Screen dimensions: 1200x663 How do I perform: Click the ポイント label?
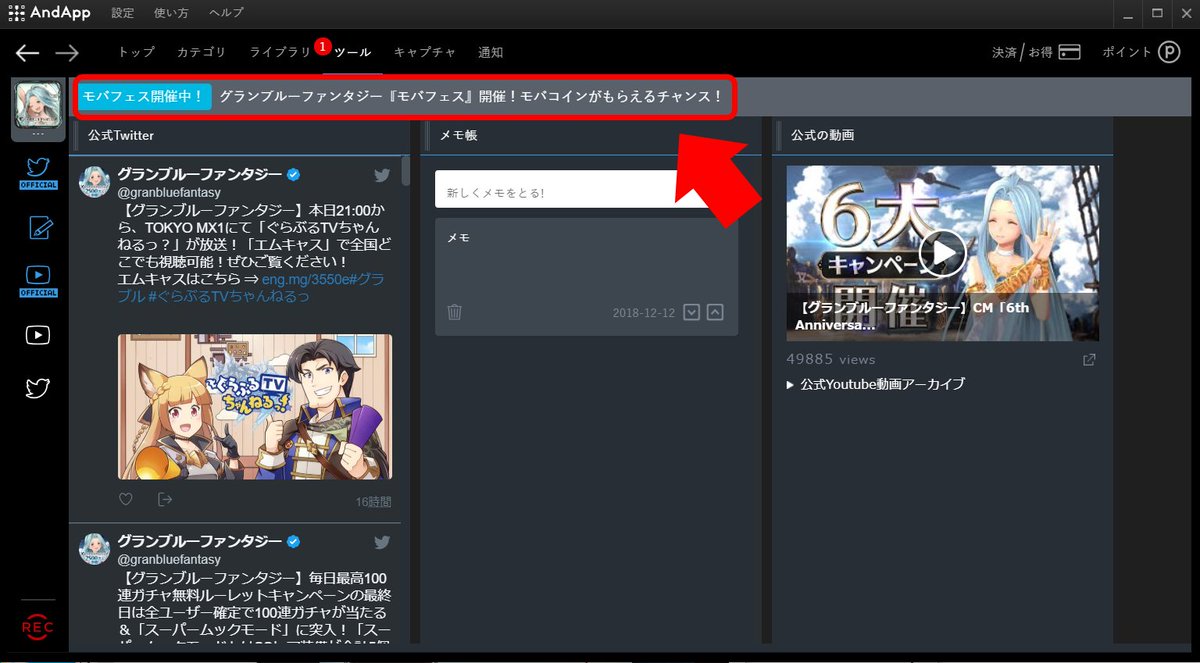click(1127, 53)
